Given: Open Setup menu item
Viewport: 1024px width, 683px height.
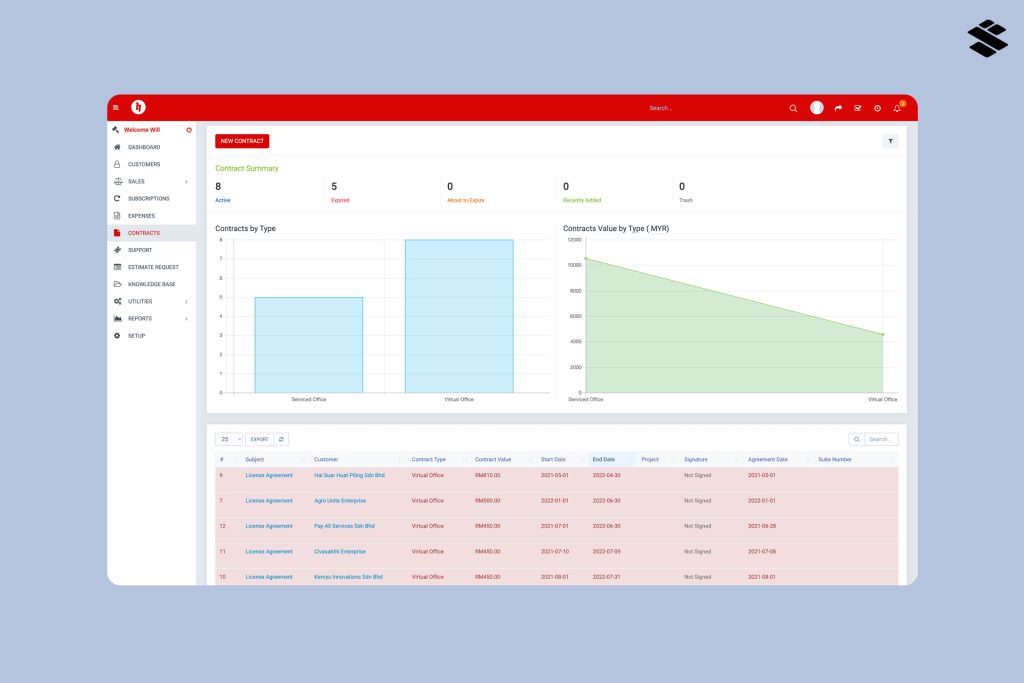Looking at the screenshot, I should coord(136,336).
